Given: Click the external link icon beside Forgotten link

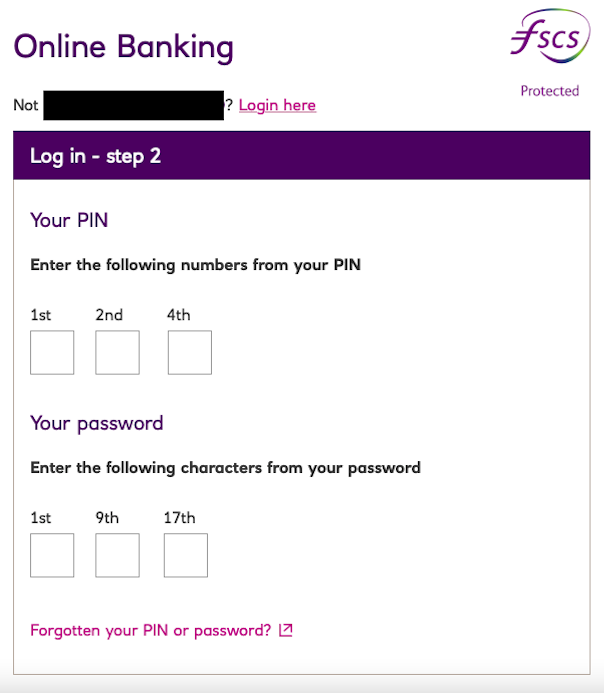Looking at the screenshot, I should coord(286,630).
